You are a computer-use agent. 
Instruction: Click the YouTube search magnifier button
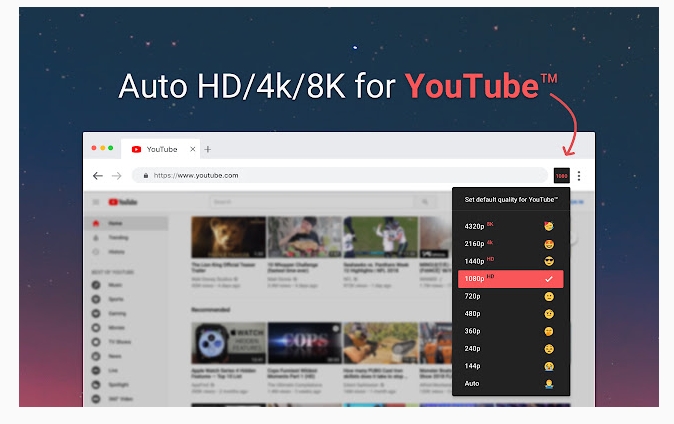point(425,202)
